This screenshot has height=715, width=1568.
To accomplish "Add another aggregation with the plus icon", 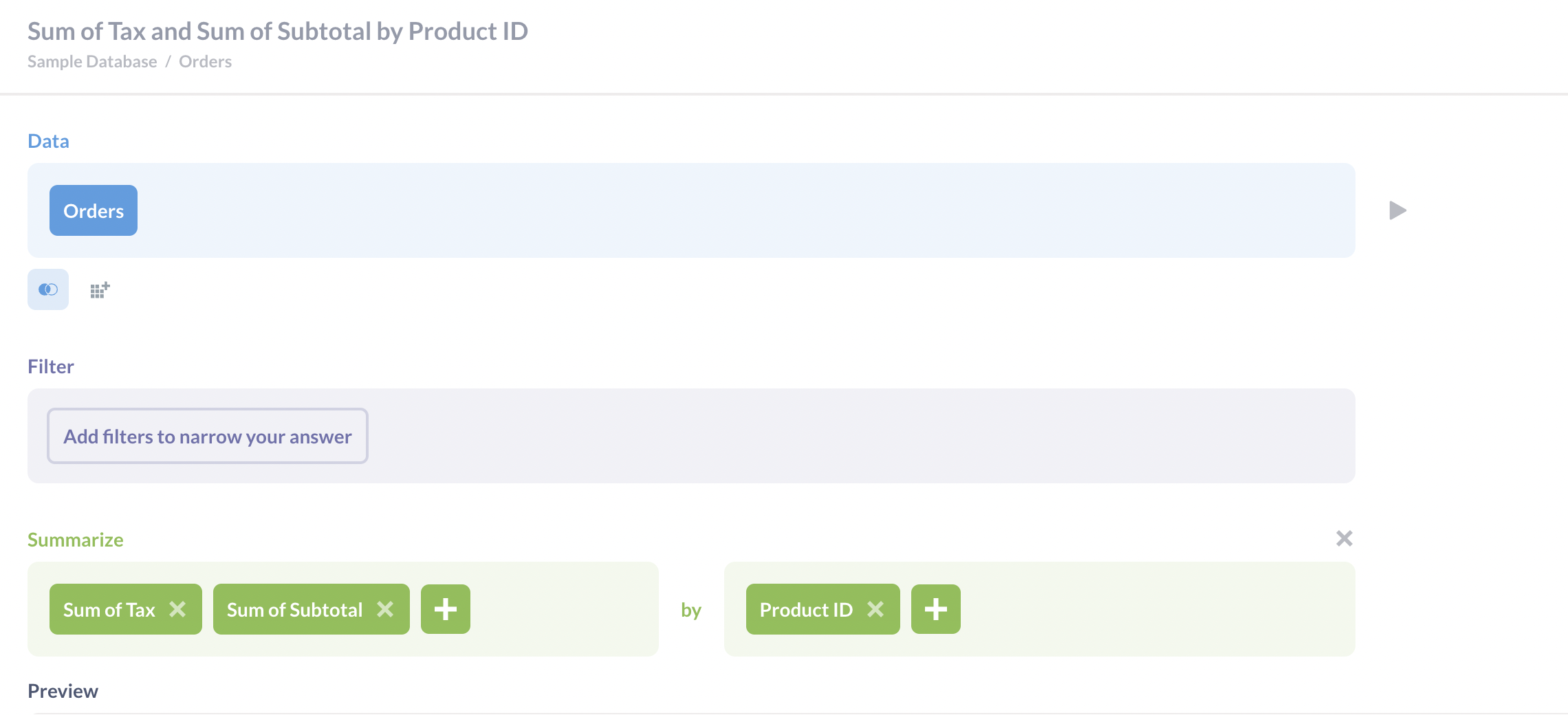I will [445, 608].
